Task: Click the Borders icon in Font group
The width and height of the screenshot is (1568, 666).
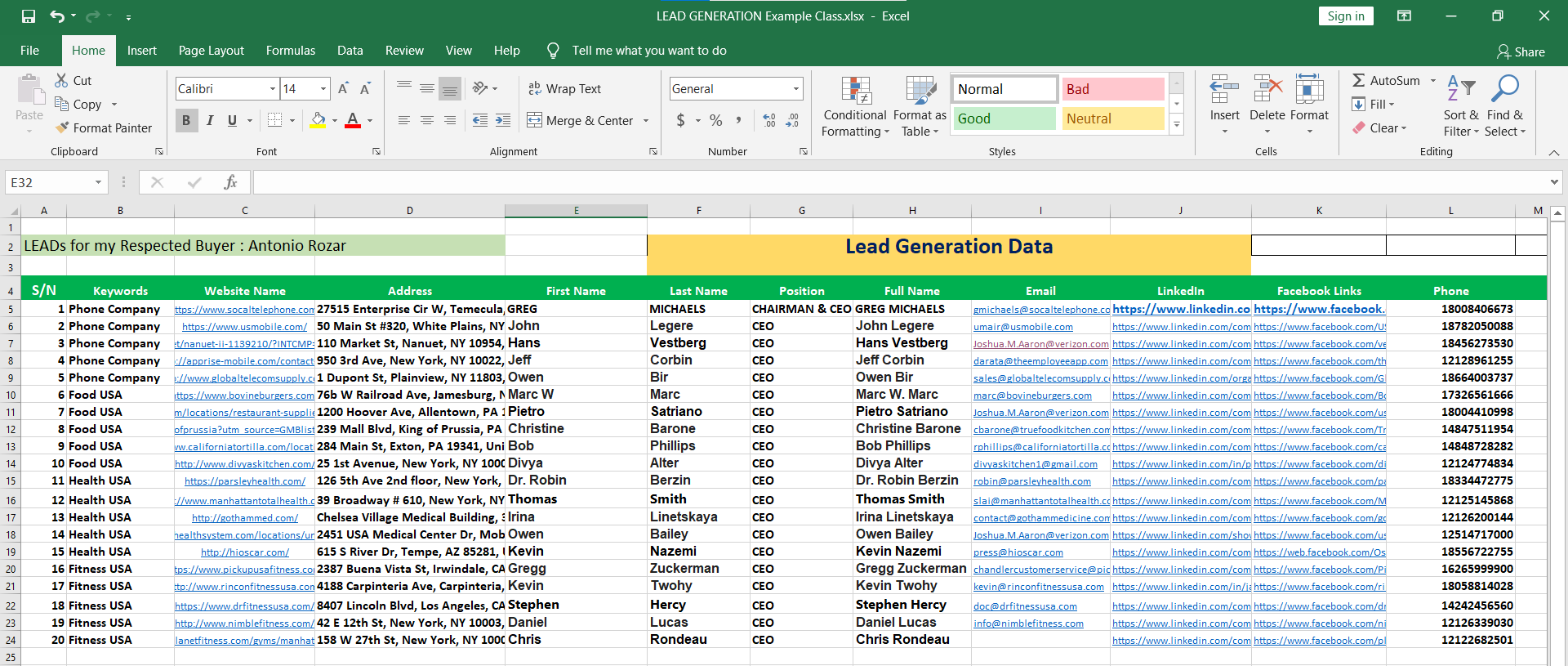Action: [x=275, y=121]
